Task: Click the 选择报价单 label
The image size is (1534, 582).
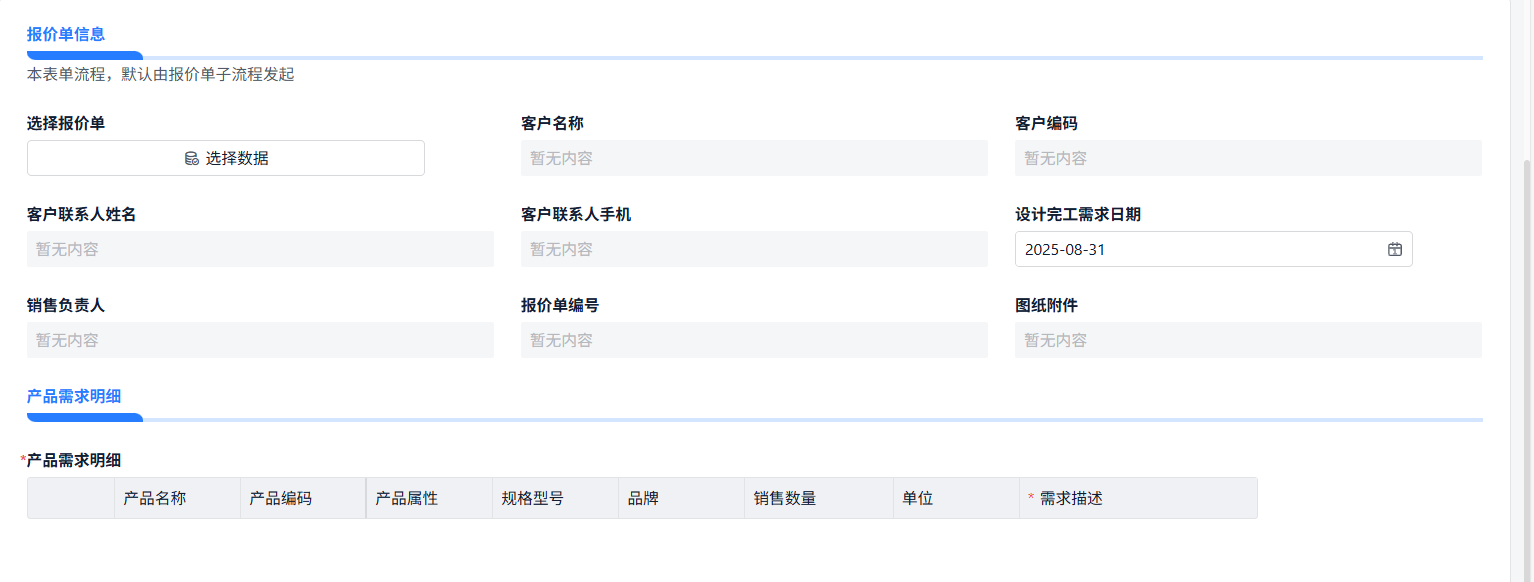Action: click(x=66, y=123)
